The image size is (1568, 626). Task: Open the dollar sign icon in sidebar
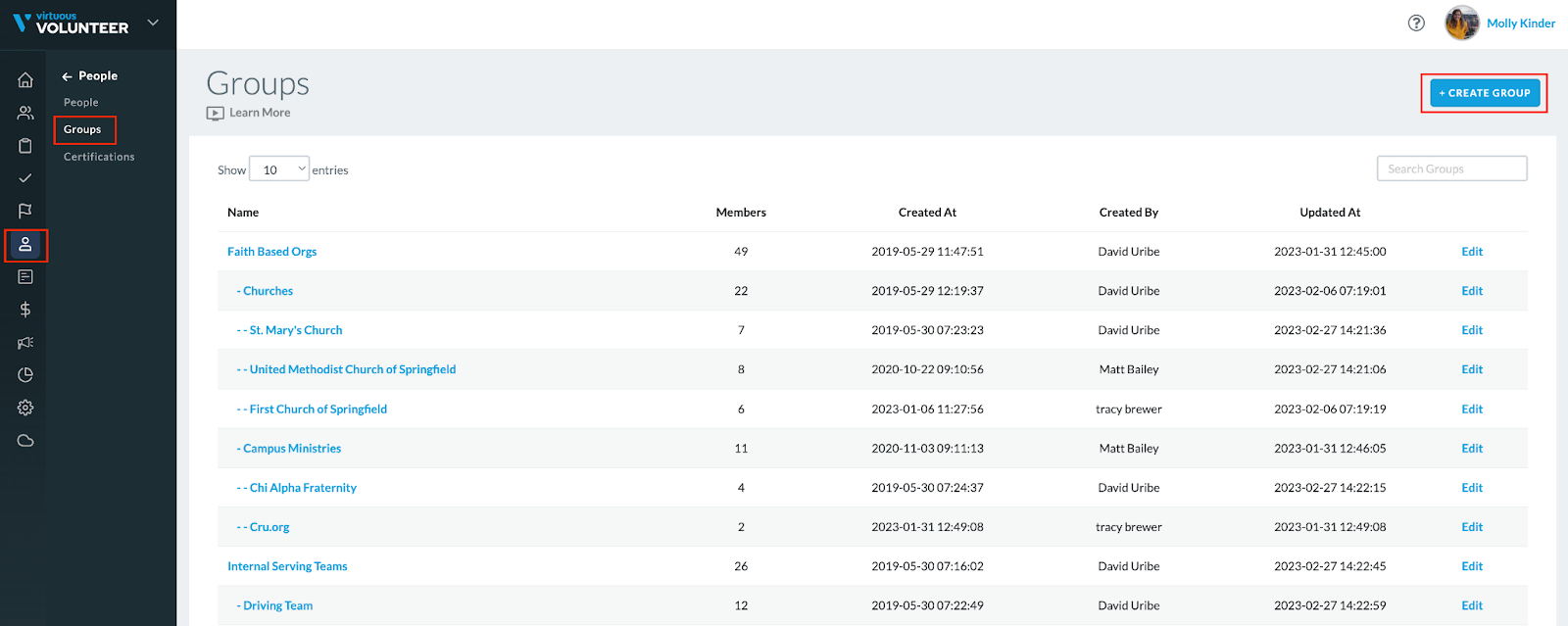(25, 310)
